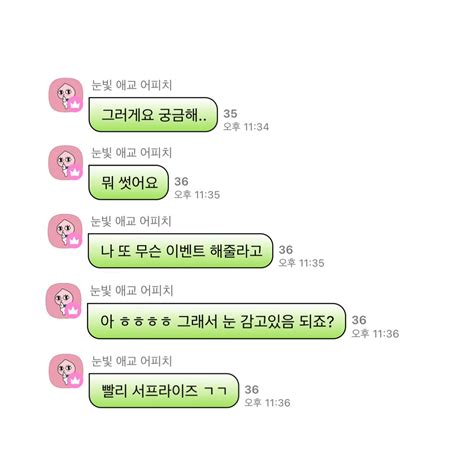The image size is (474, 474).
Task: Click the crown badge on the bottom avatar
Action: (76, 381)
